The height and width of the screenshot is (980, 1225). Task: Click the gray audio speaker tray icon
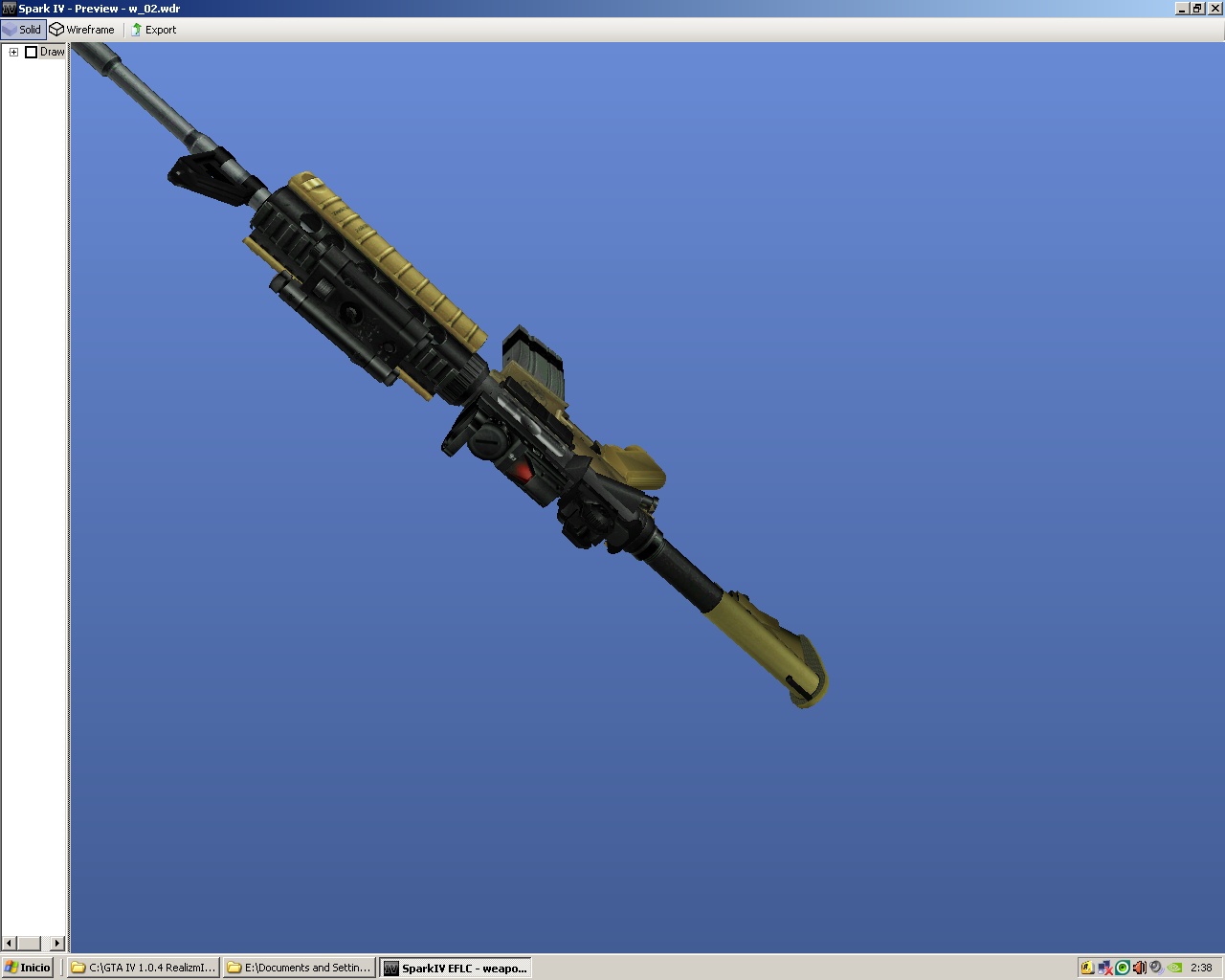[1157, 968]
